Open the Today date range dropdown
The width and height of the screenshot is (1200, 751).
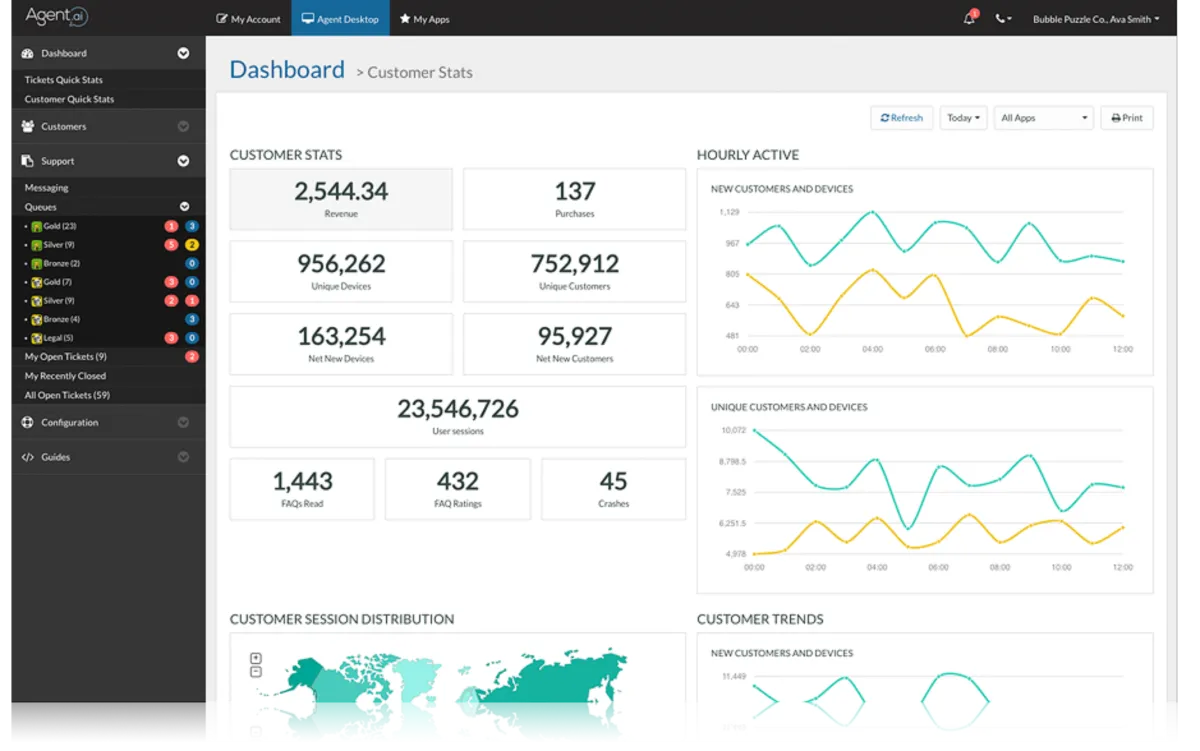[963, 118]
